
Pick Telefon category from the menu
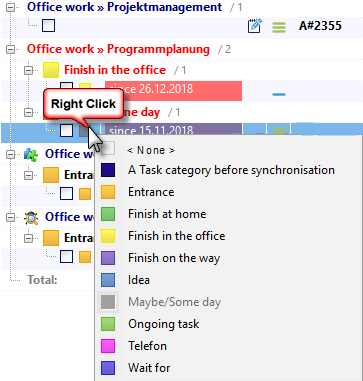point(147,346)
